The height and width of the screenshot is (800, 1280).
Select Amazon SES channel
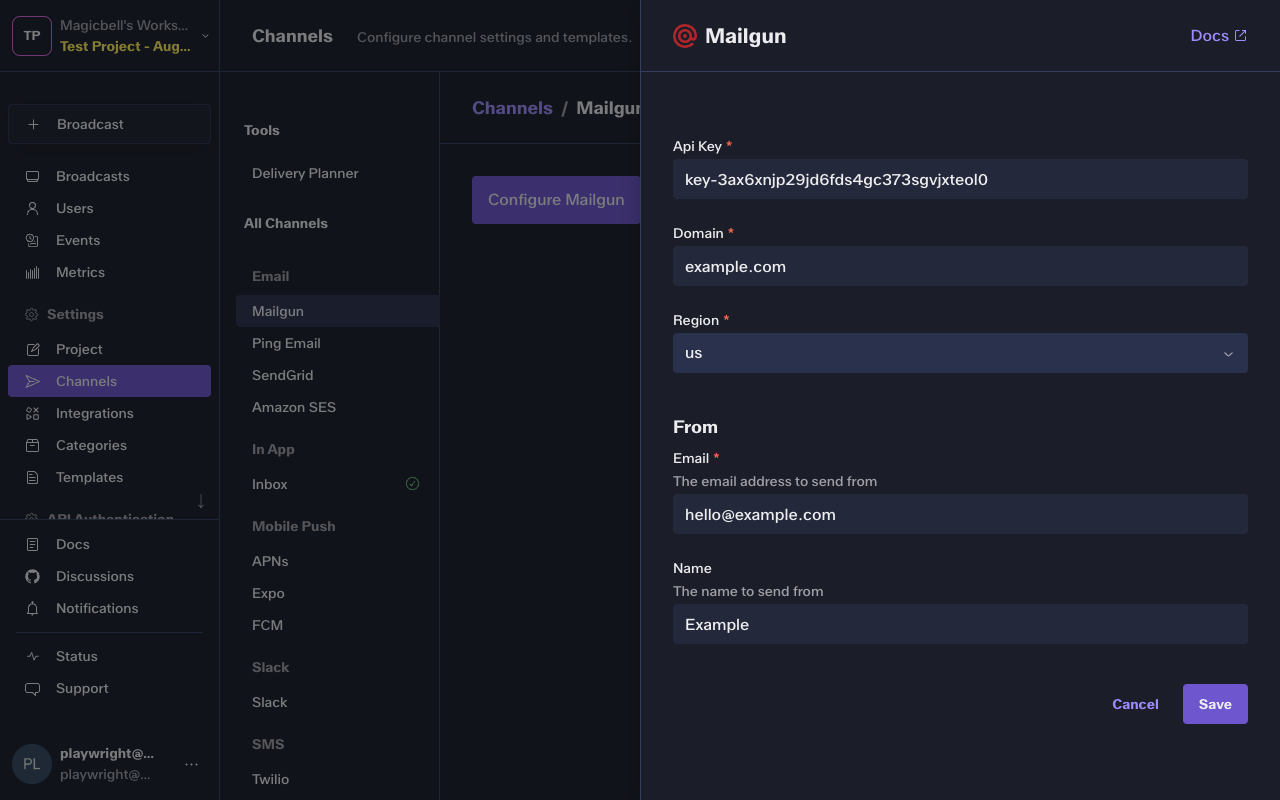tap(337, 407)
